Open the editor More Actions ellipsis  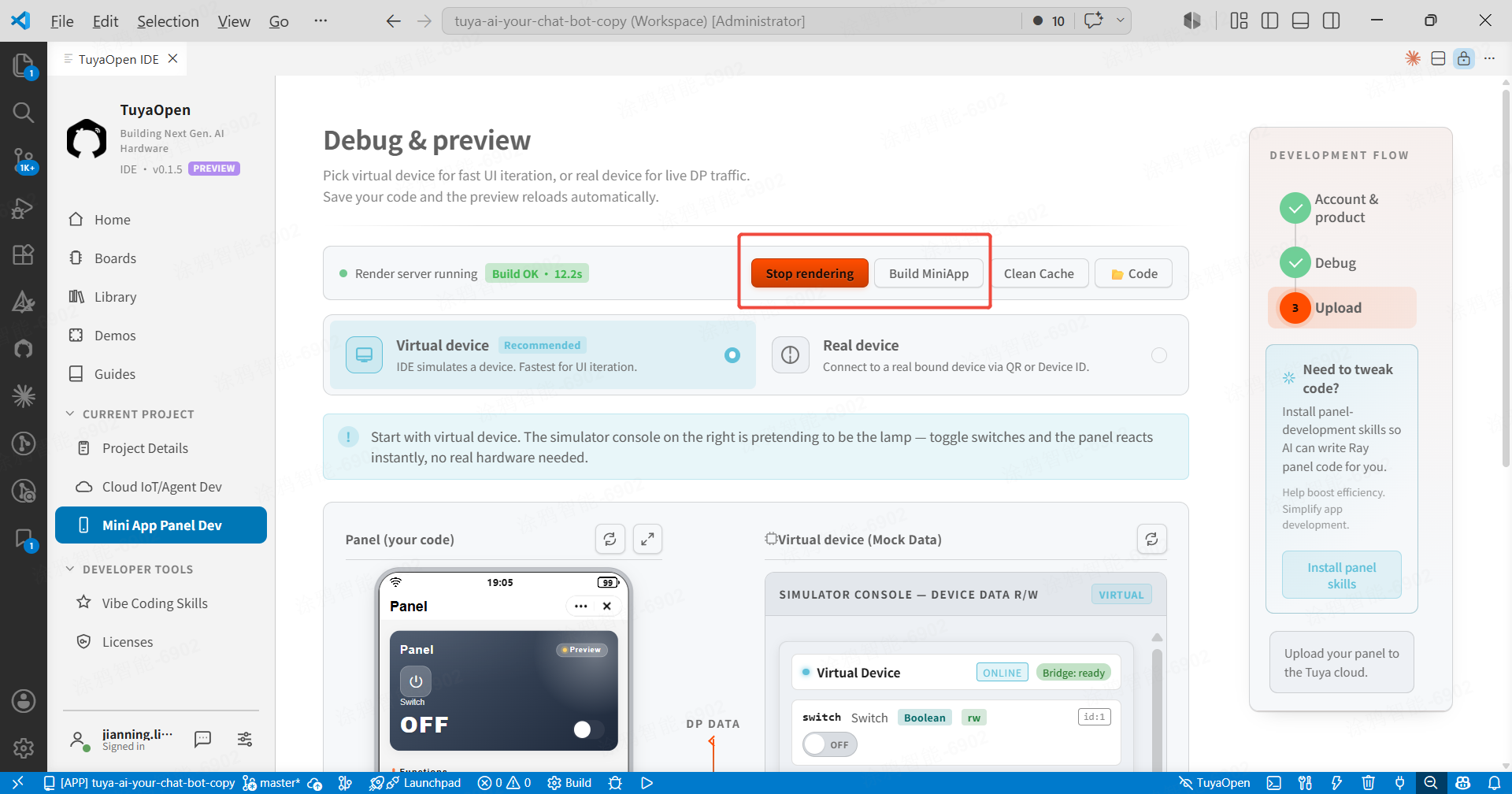[x=1489, y=58]
